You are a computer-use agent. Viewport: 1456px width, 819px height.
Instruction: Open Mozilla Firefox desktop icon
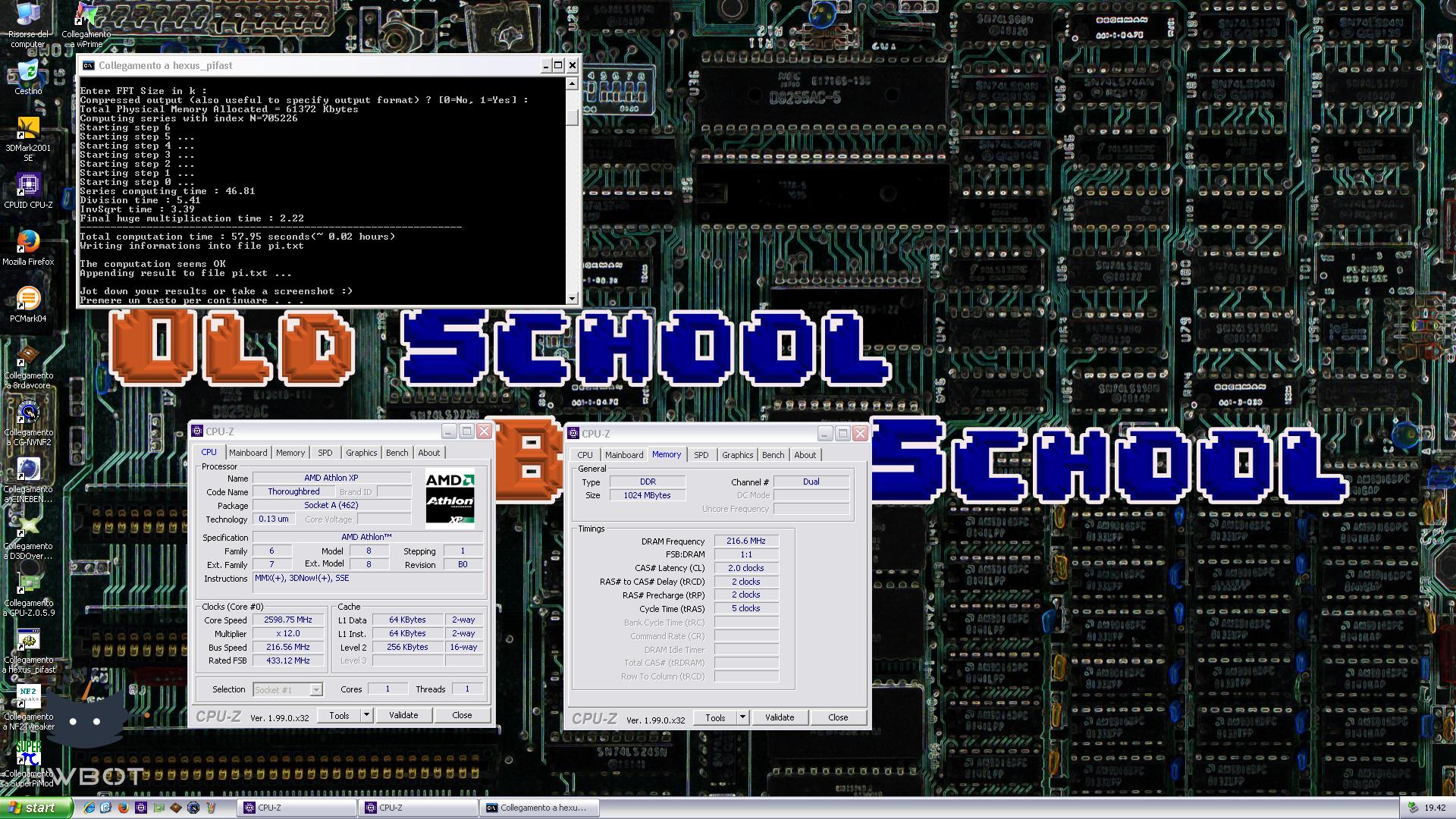point(28,248)
